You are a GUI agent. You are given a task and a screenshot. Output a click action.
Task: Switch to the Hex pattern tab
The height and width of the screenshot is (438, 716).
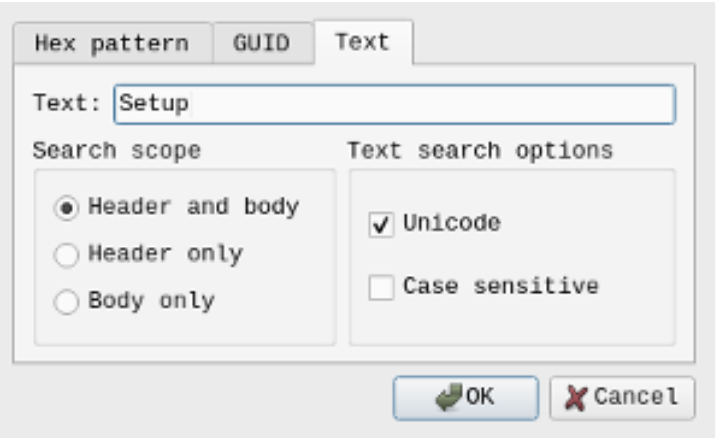[111, 43]
